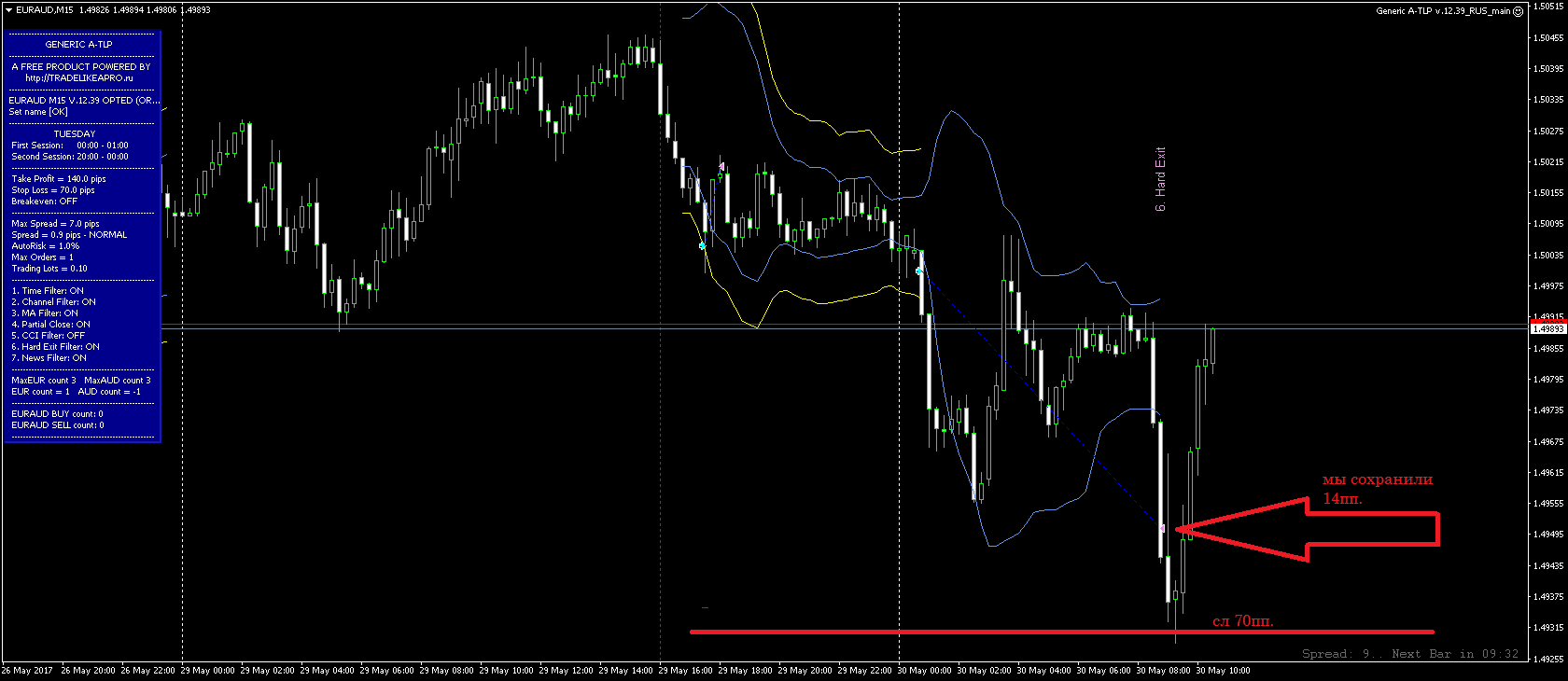Image resolution: width=1568 pixels, height=681 pixels.
Task: Click the 1.49315 price scale label
Action: [1549, 628]
